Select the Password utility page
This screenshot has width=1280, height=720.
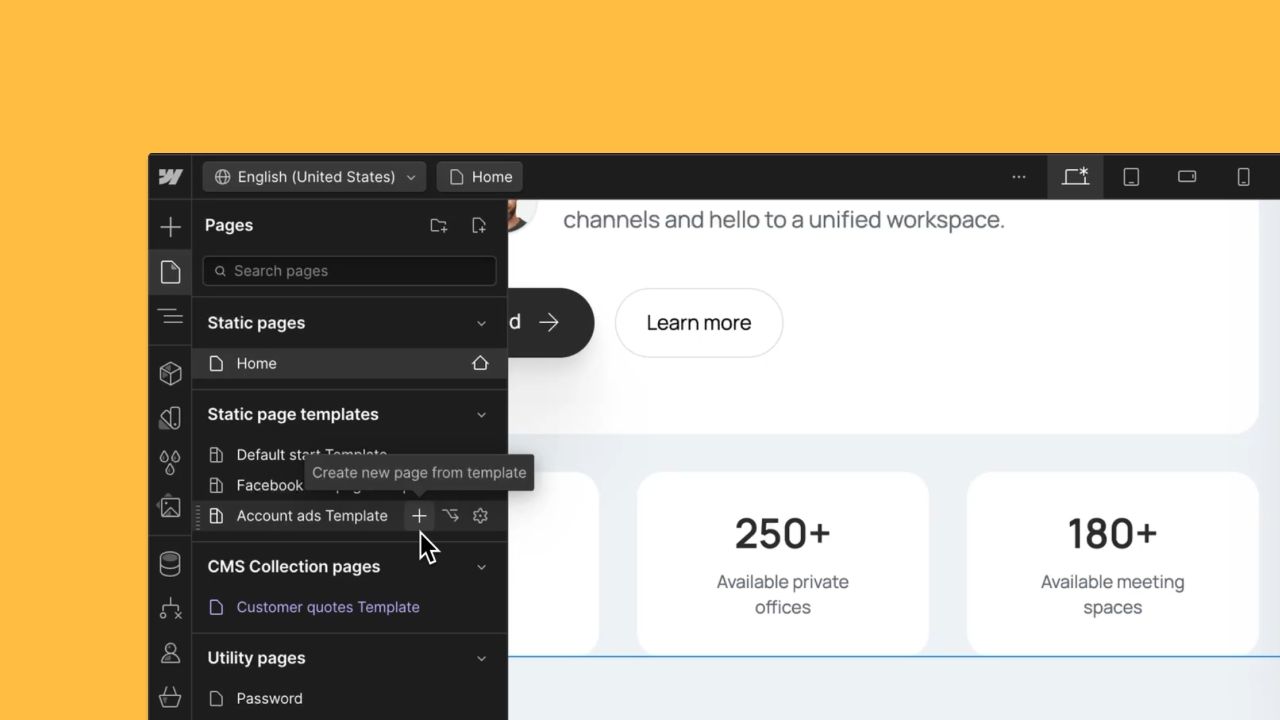(x=269, y=698)
